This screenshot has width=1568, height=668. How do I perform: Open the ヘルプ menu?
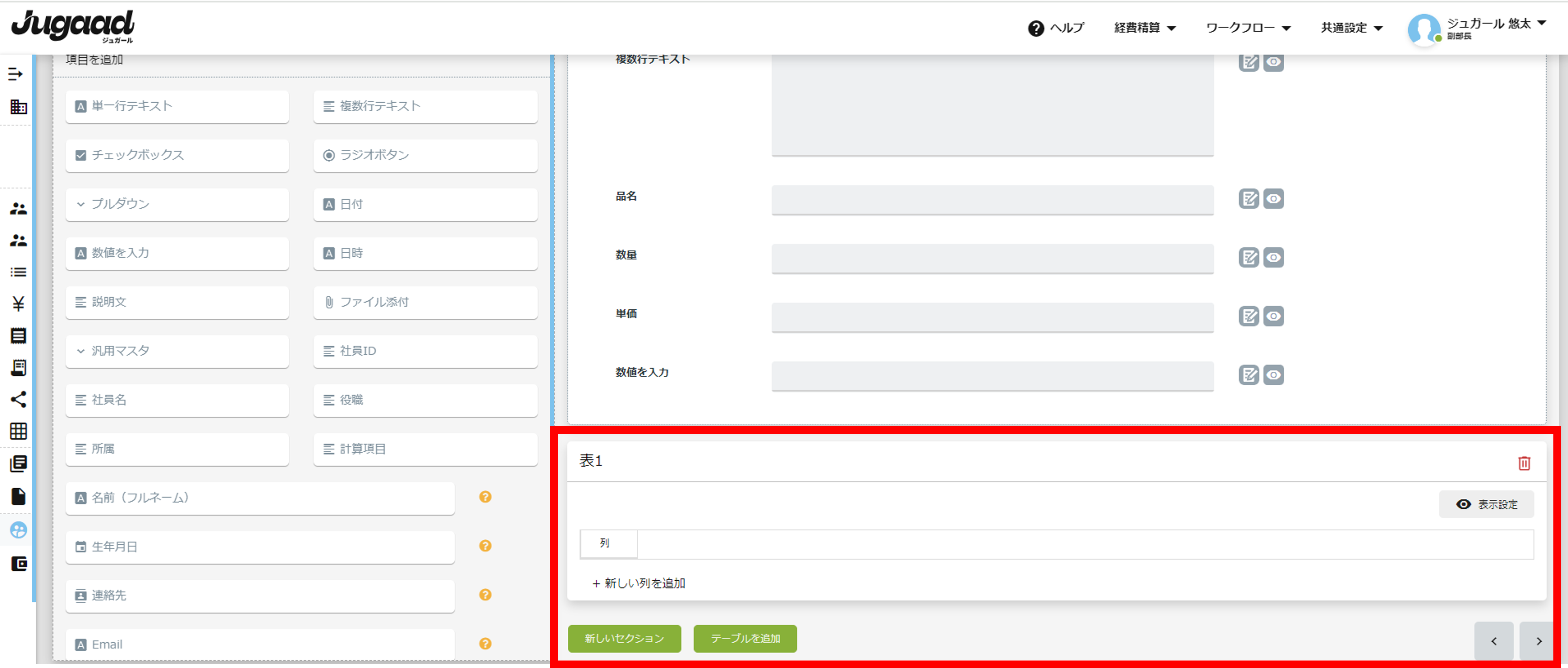pos(1056,28)
